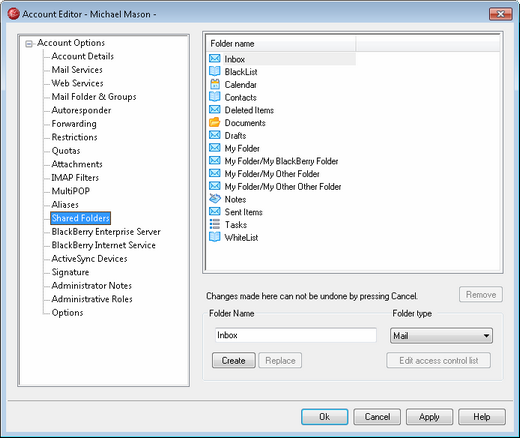Screen dimensions: 520x438
Task: Click the Contacts book icon
Action: pyautogui.click(x=215, y=97)
